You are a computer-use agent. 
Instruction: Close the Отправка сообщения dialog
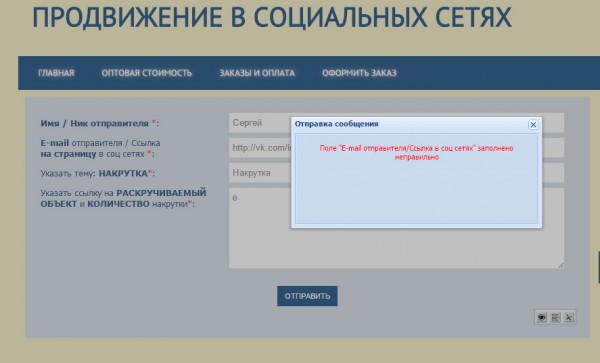coord(533,125)
